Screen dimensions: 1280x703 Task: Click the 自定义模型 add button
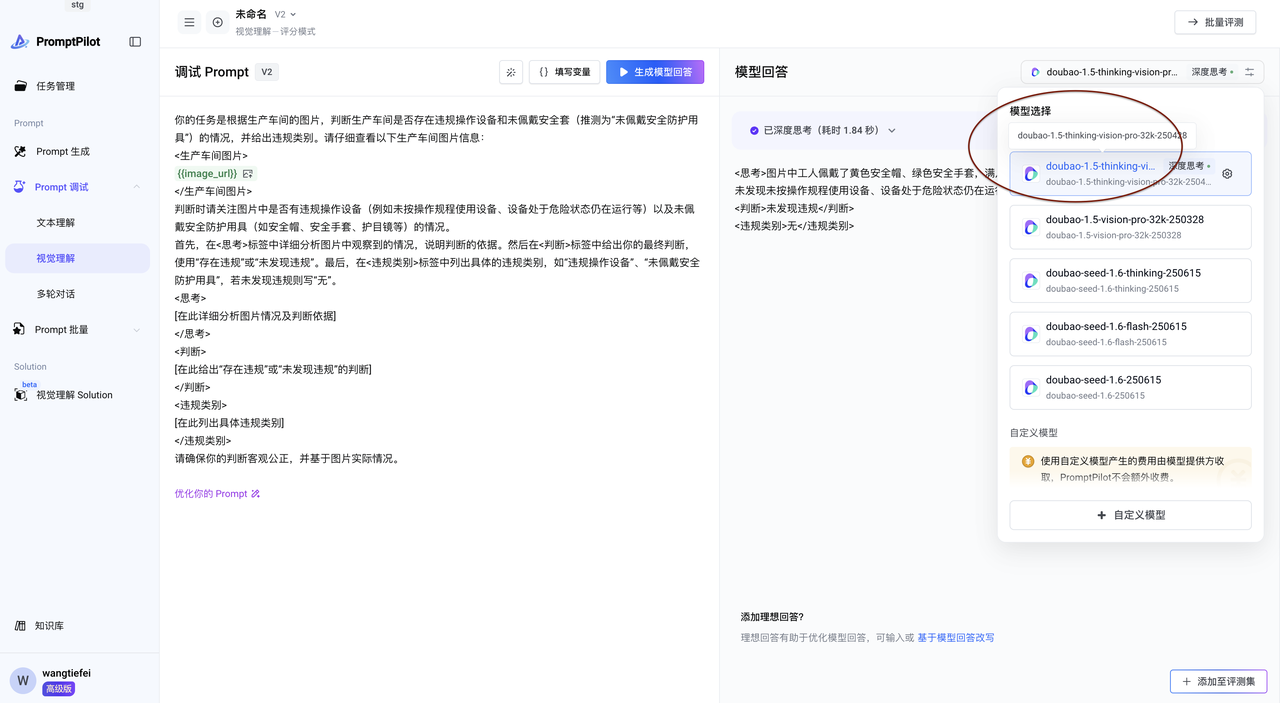tap(1130, 515)
